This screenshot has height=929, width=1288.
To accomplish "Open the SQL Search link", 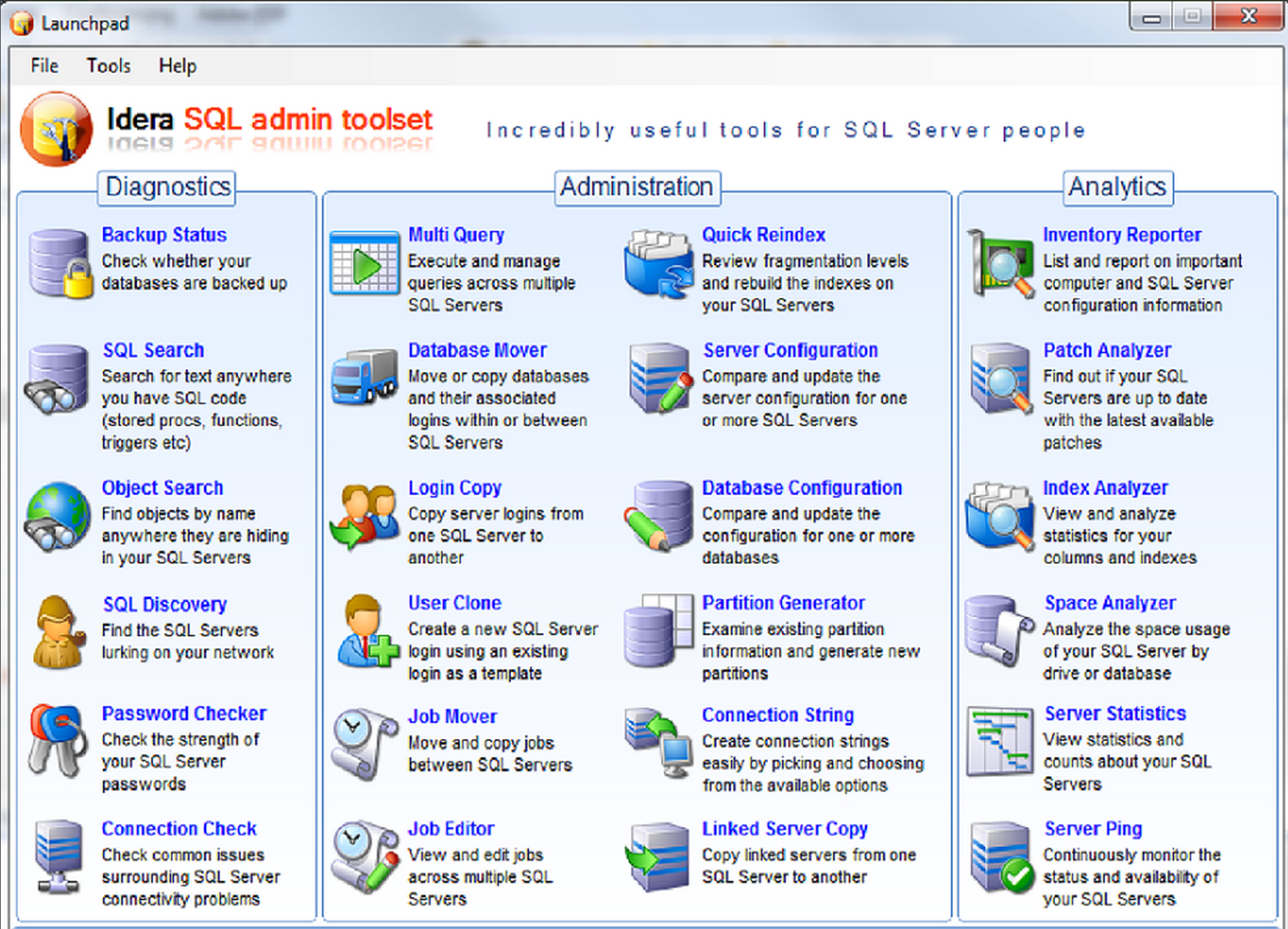I will [154, 350].
